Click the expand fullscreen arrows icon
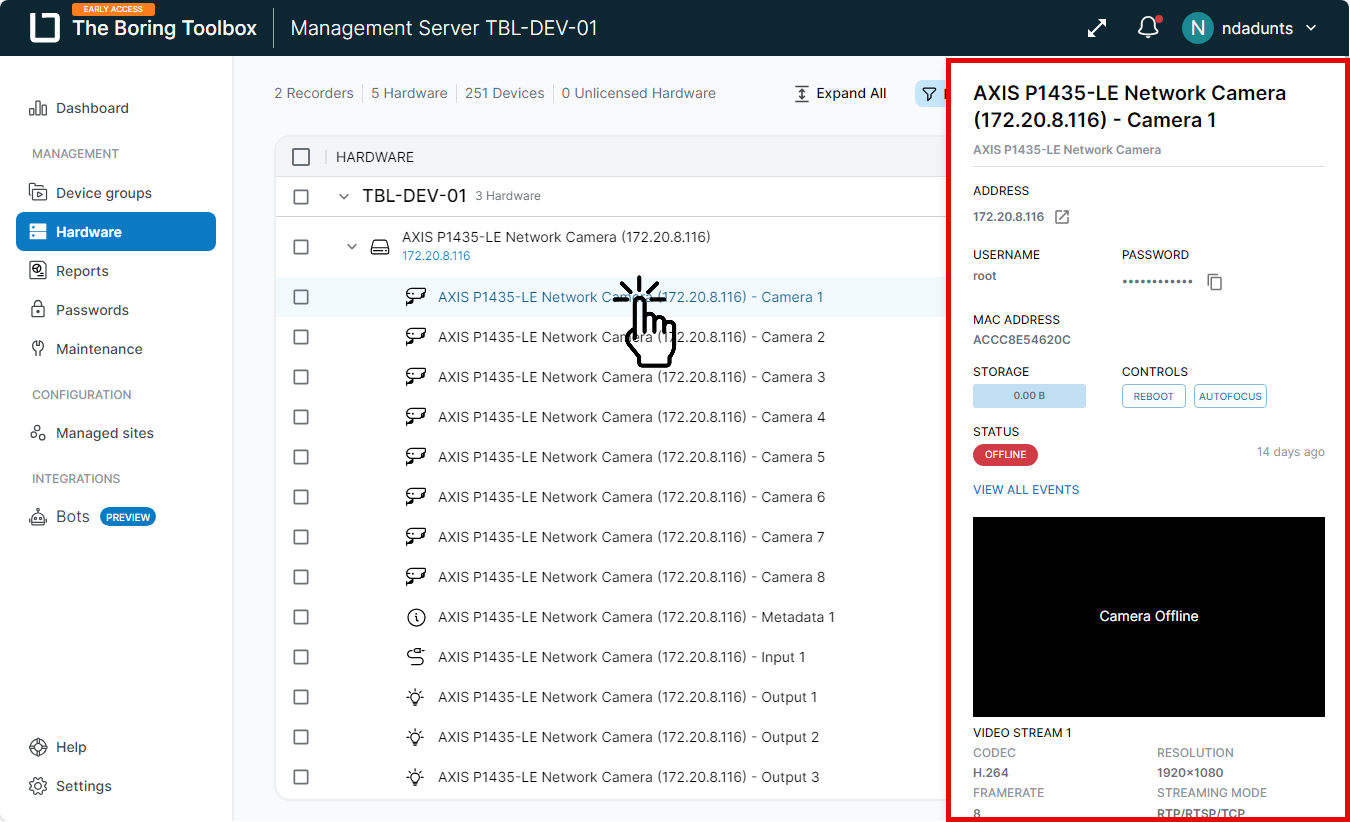The image size is (1350, 822). pos(1097,28)
